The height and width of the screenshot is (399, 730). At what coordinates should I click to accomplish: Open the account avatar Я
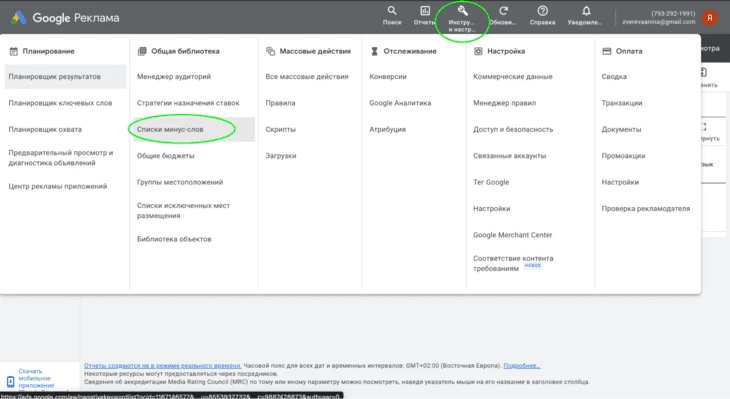[710, 18]
